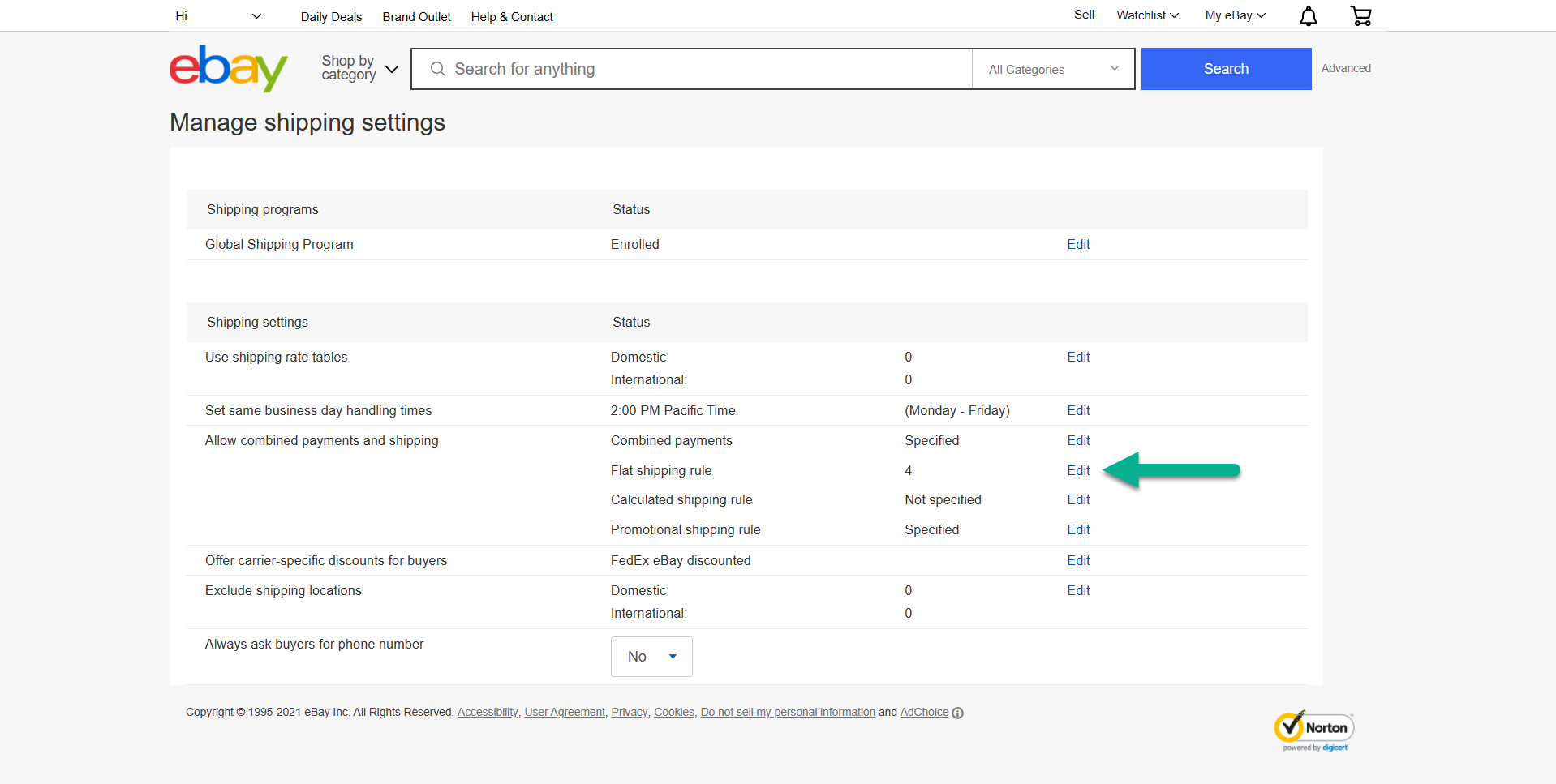Focus the Search for anything field
Screen dimensions: 1556x784
coord(691,69)
